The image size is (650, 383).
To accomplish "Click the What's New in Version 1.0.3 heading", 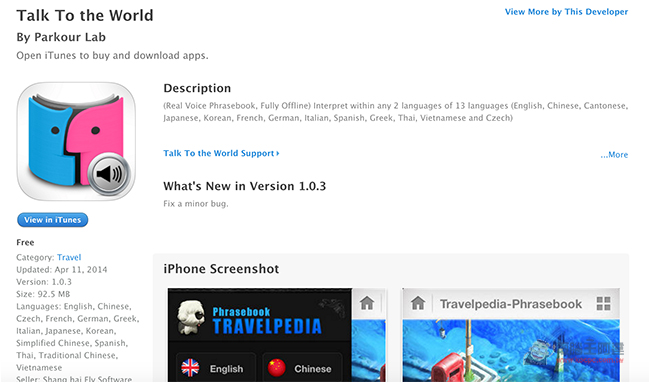I will pyautogui.click(x=245, y=186).
